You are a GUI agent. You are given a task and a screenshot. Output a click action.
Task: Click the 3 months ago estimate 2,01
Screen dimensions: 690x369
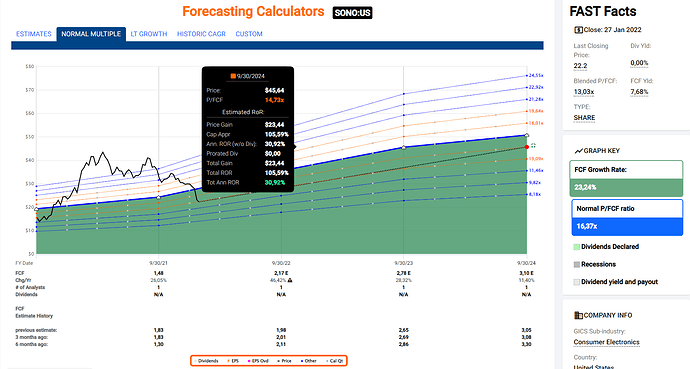pyautogui.click(x=281, y=337)
